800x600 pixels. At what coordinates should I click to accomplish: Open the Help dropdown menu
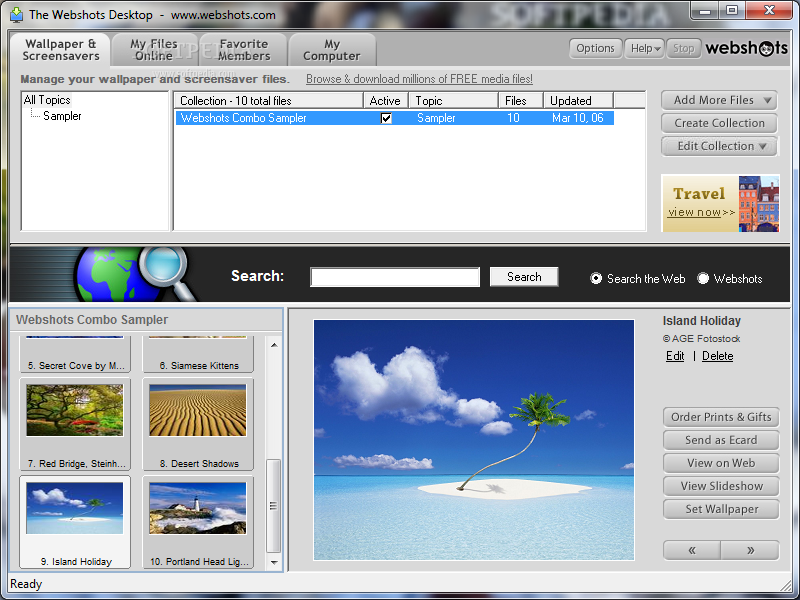point(644,48)
